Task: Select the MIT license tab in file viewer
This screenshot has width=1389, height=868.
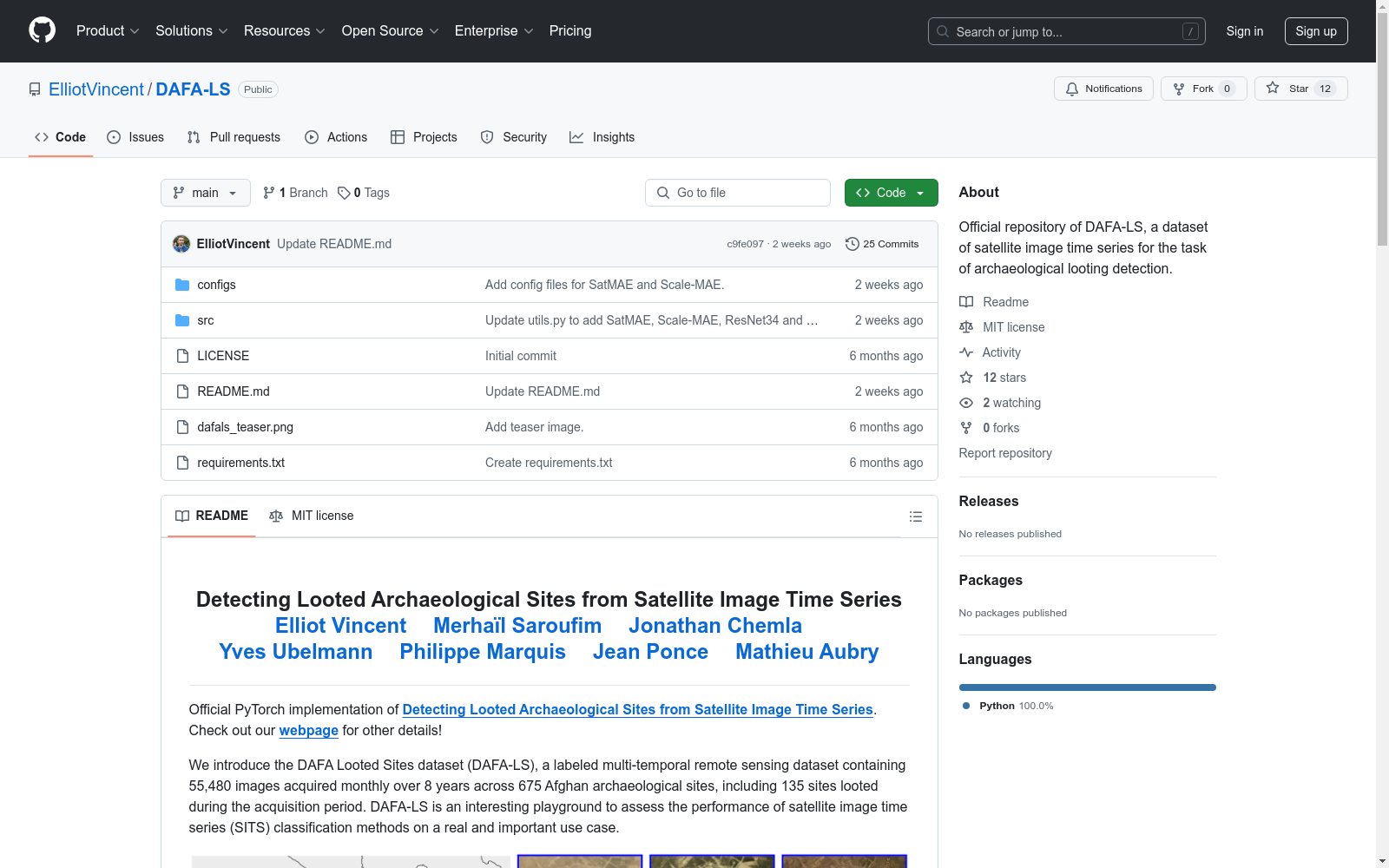Action: [312, 516]
